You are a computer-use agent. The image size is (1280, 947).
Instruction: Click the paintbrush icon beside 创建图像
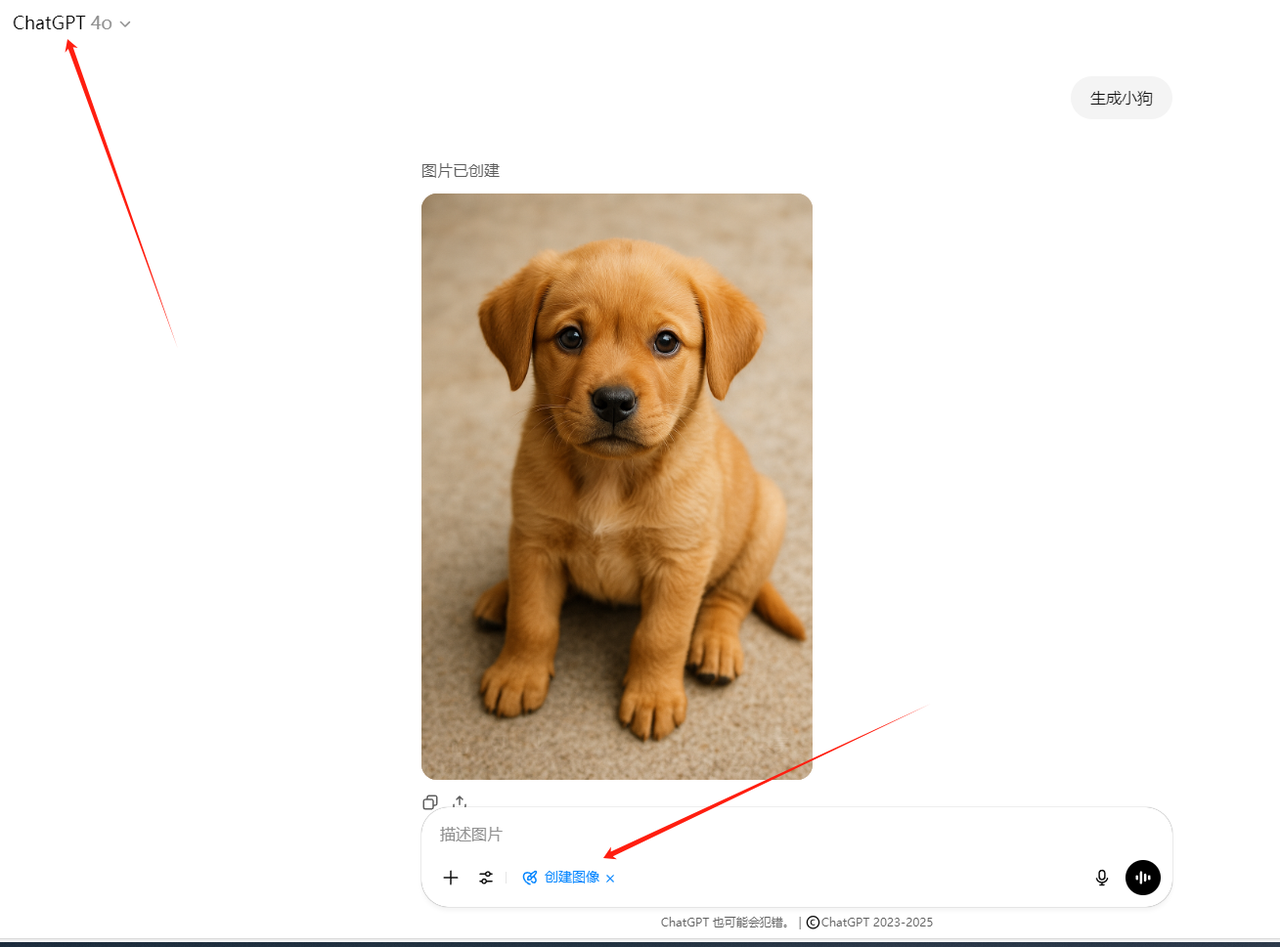[530, 877]
